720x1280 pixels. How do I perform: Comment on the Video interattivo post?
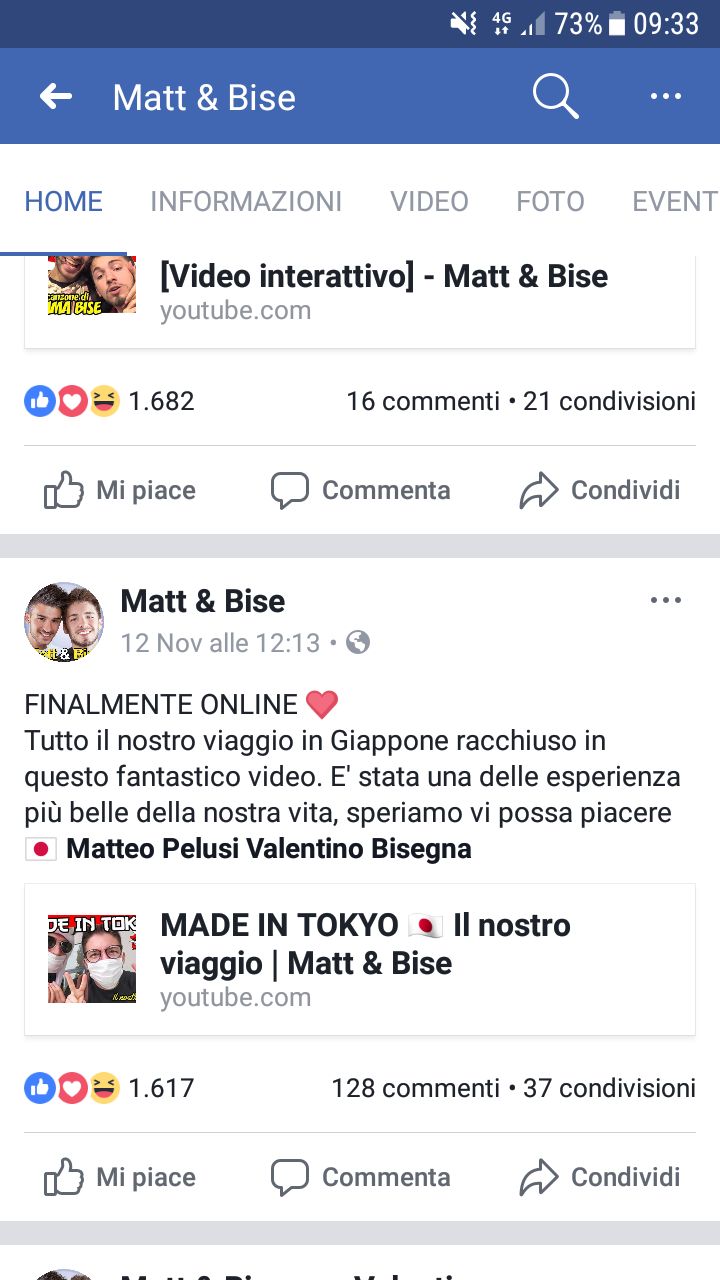tap(360, 490)
